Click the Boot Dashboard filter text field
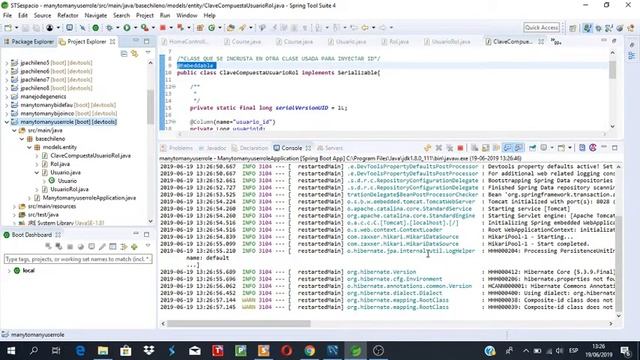 [78, 259]
